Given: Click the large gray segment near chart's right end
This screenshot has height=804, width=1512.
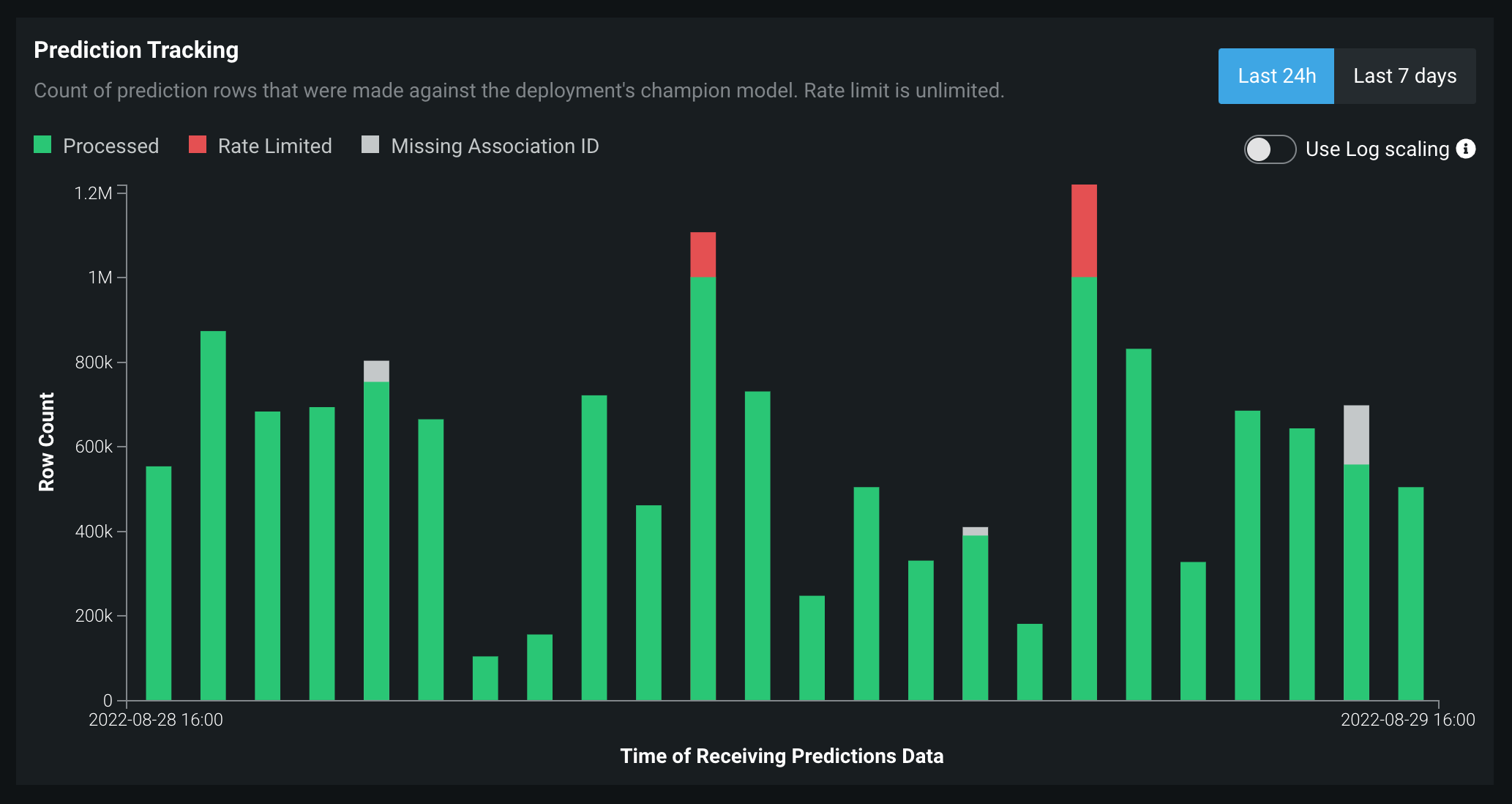Looking at the screenshot, I should [1356, 435].
